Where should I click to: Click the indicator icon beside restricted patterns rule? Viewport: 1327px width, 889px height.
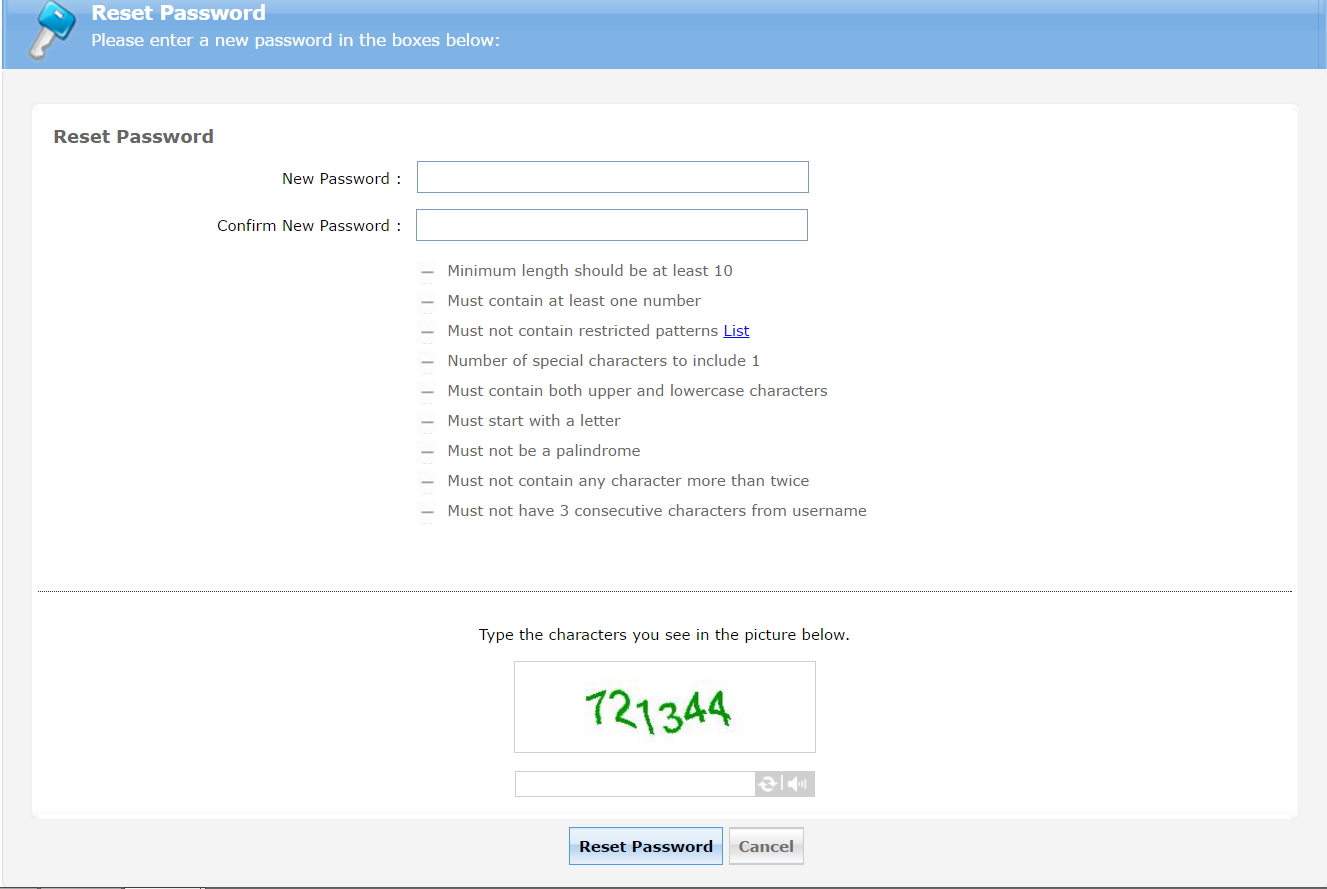point(427,332)
